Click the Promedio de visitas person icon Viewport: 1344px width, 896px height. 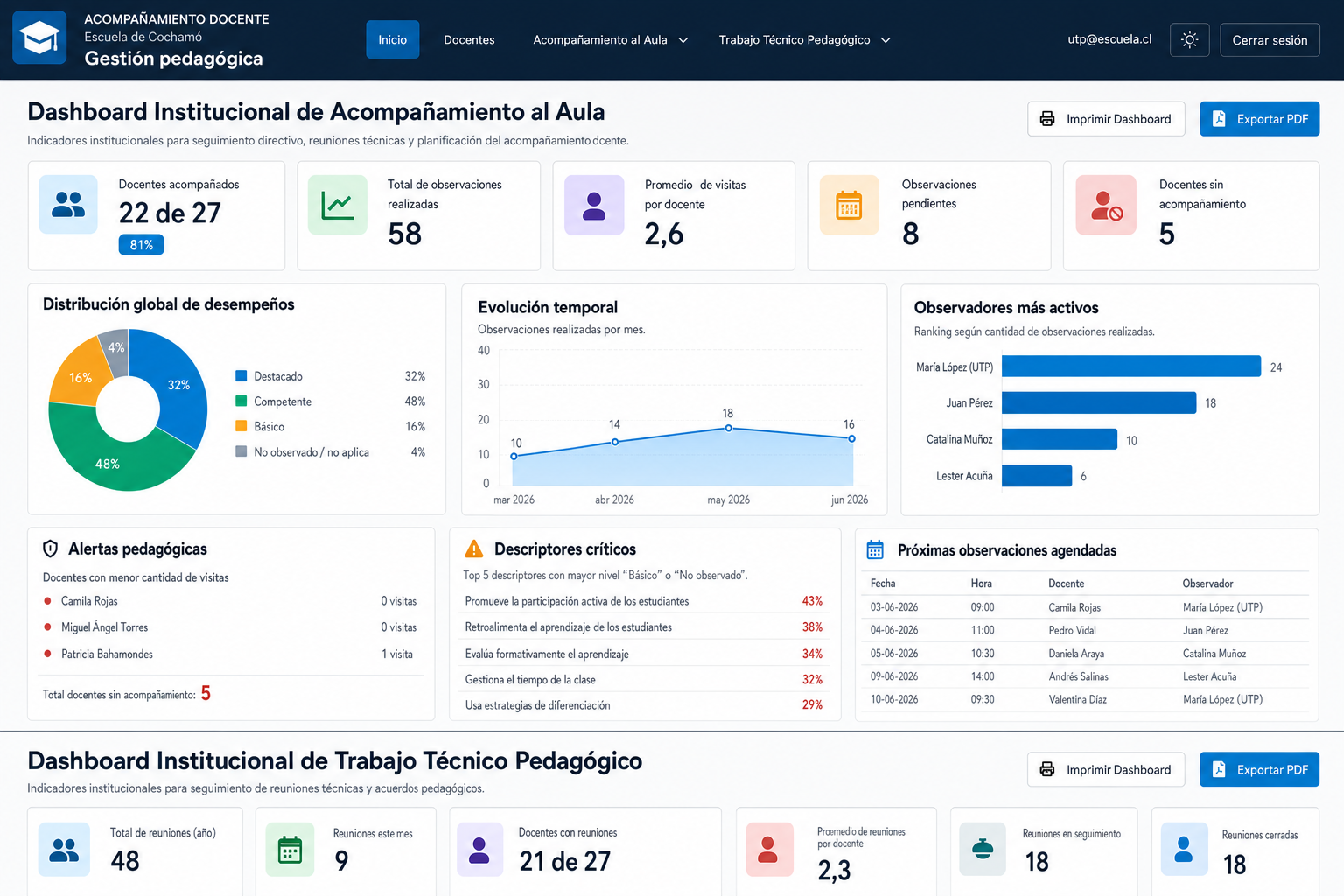tap(594, 205)
